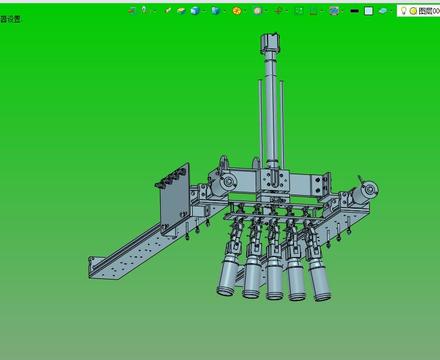Click the yellow layered plane icon
440x360 pixels.
[181, 11]
